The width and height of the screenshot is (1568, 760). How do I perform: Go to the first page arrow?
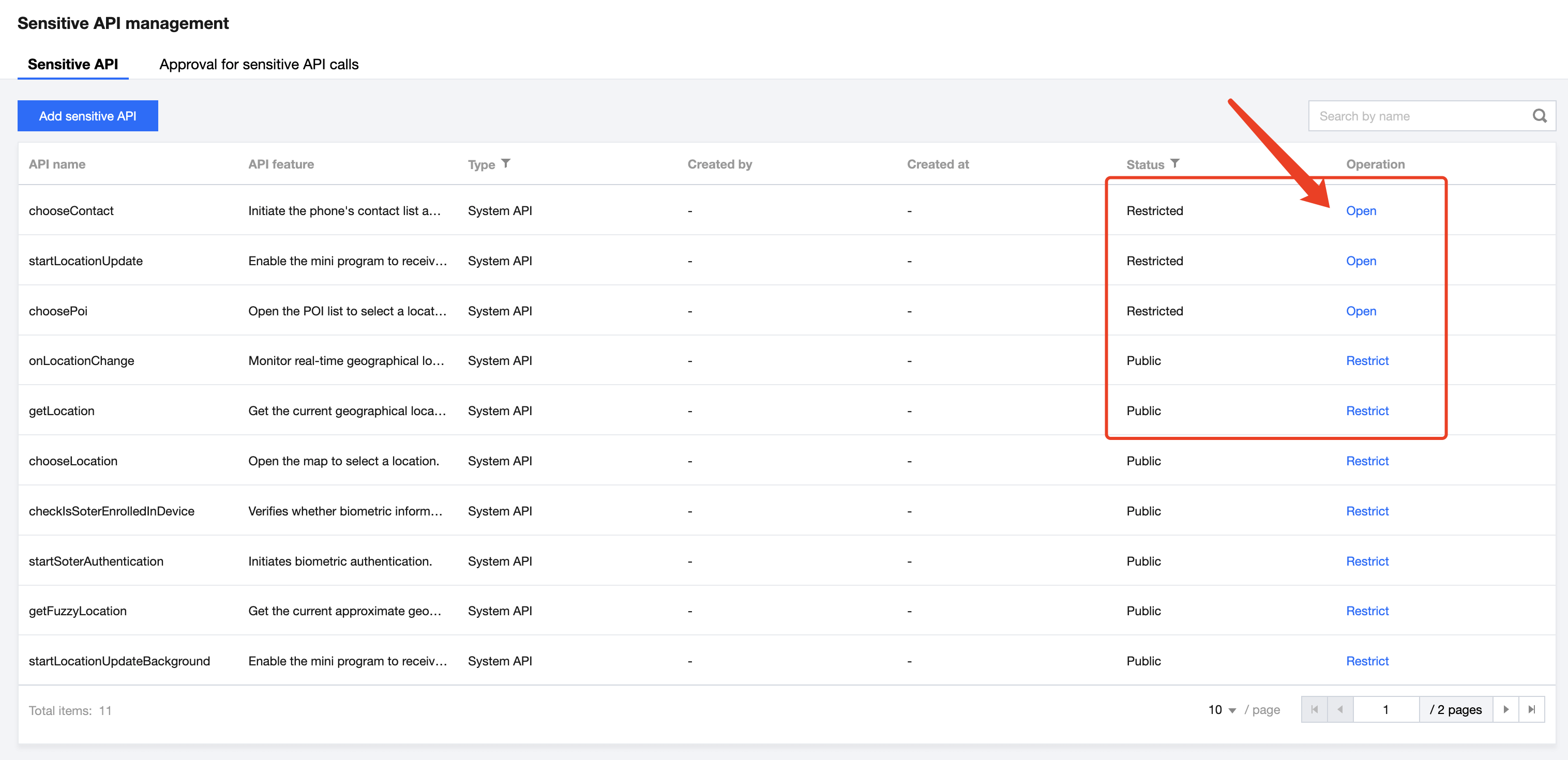point(1314,709)
